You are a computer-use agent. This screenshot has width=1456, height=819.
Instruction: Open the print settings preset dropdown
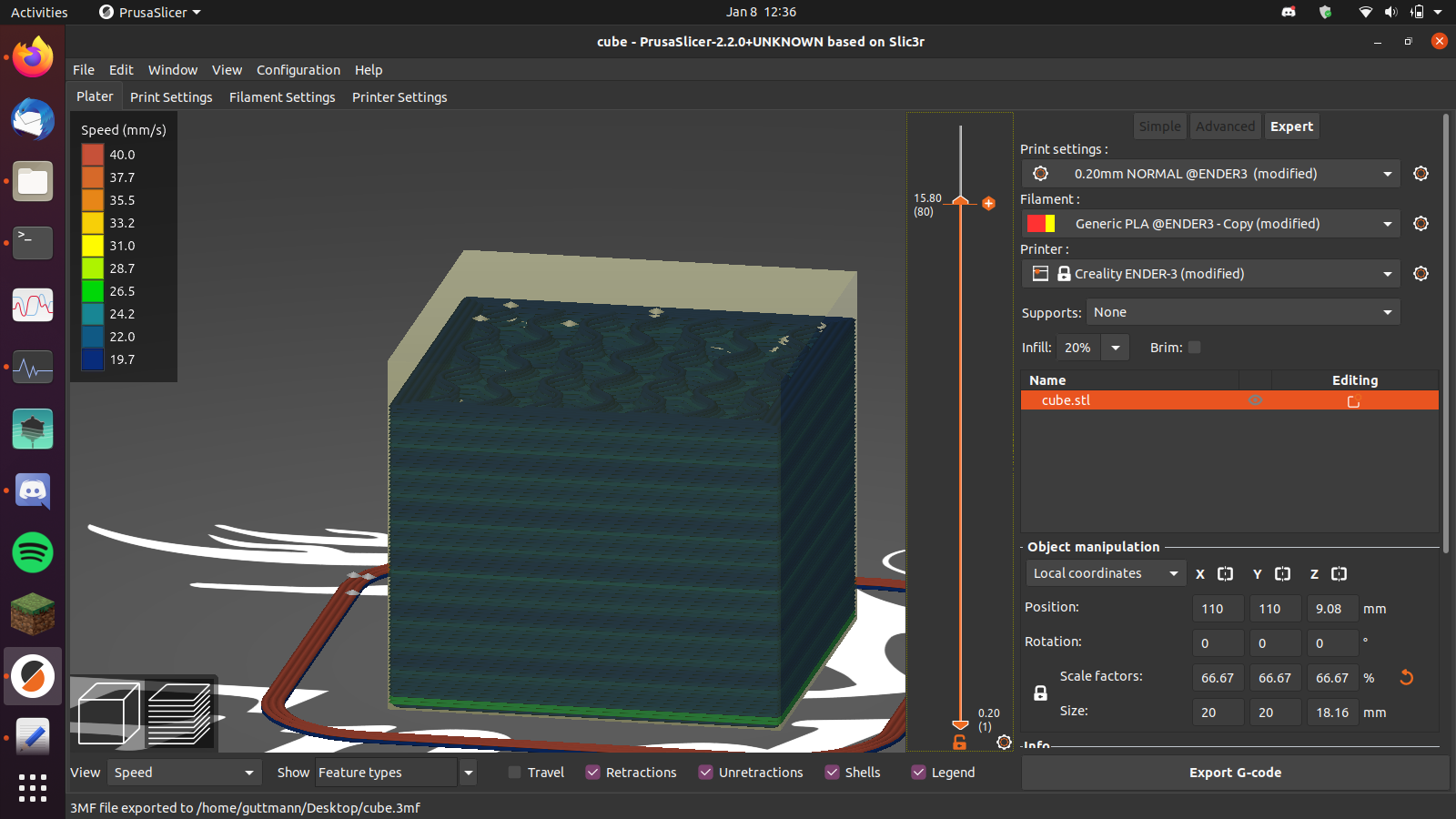[x=1210, y=174]
